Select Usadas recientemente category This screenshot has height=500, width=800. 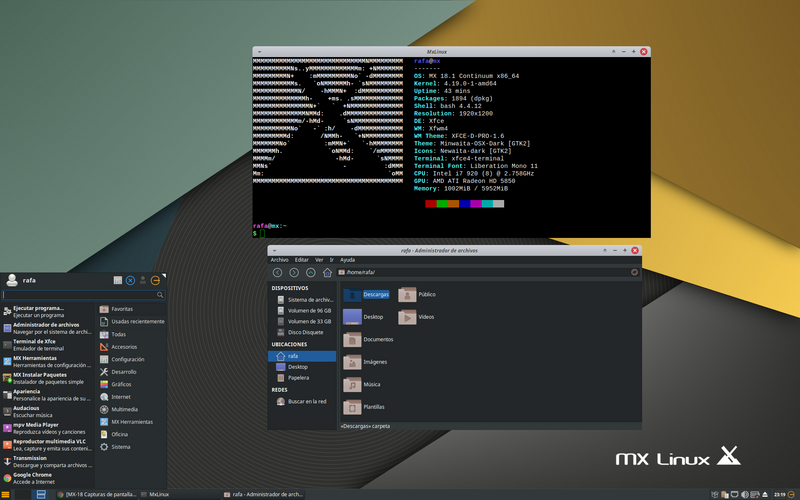pos(131,321)
